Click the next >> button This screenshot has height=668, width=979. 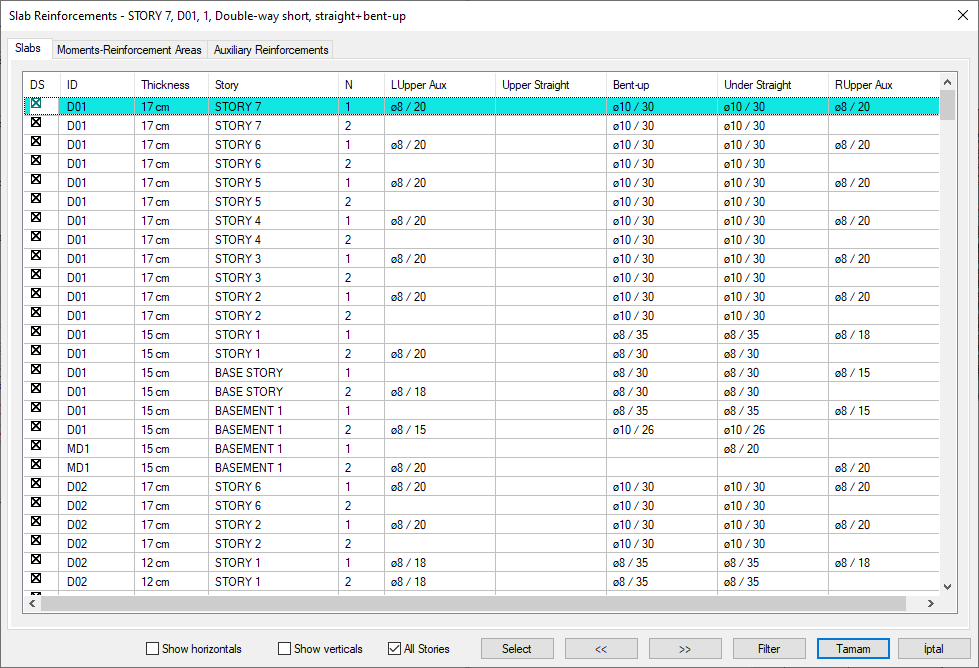(685, 649)
